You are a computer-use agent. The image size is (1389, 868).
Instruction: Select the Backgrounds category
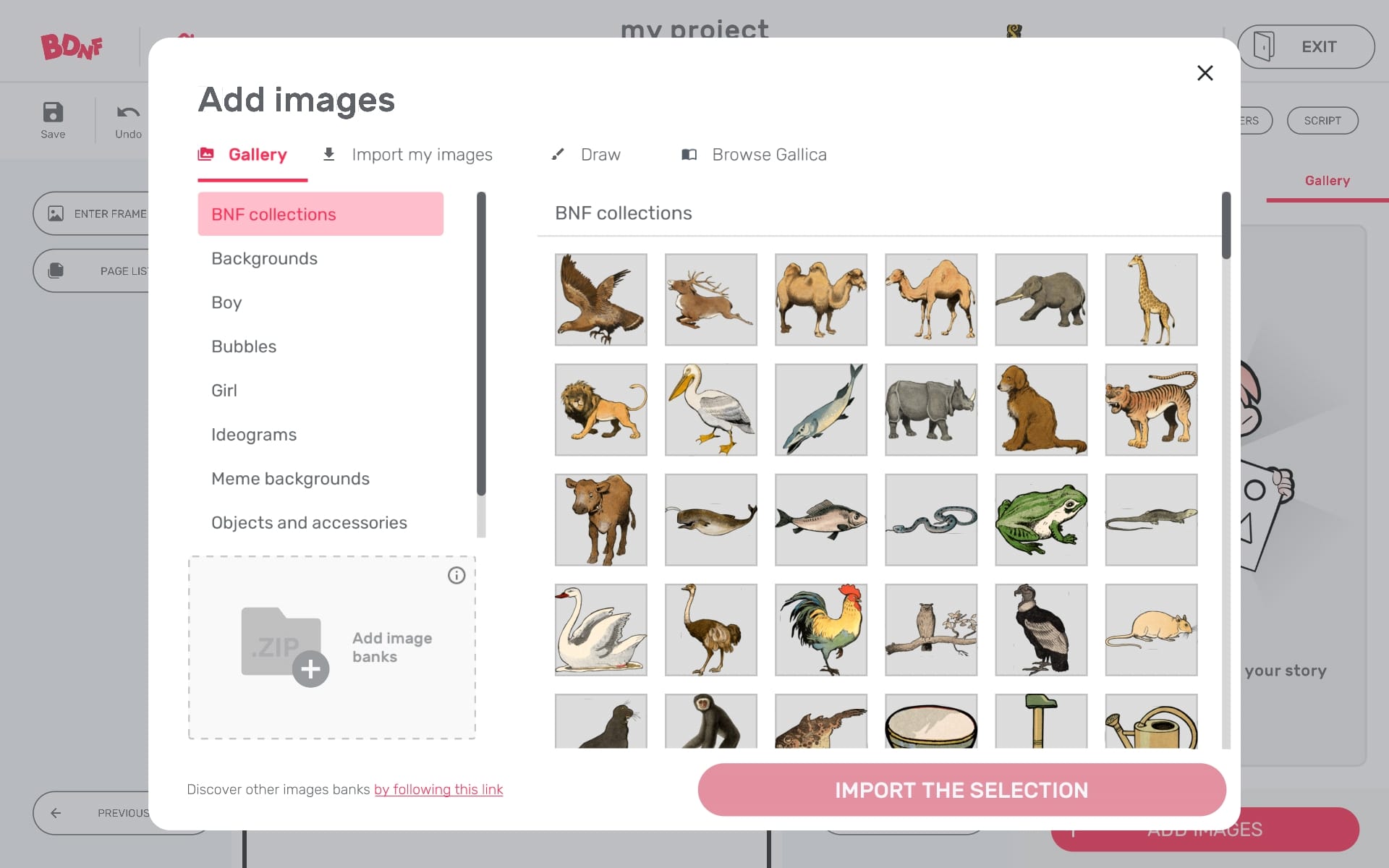264,258
